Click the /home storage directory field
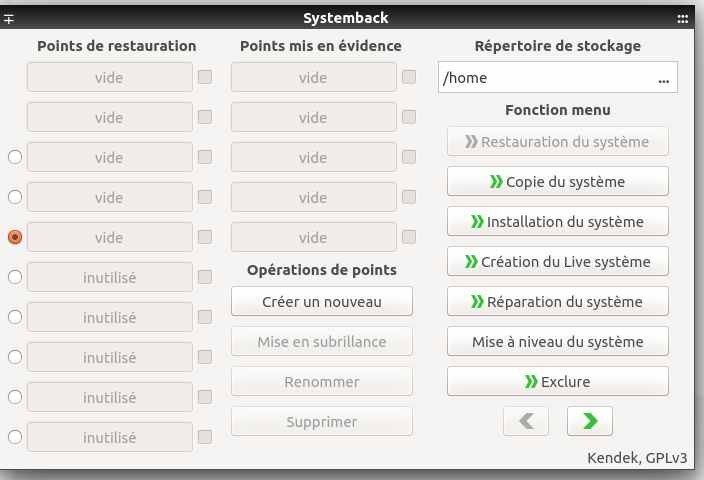The width and height of the screenshot is (704, 480). [545, 78]
